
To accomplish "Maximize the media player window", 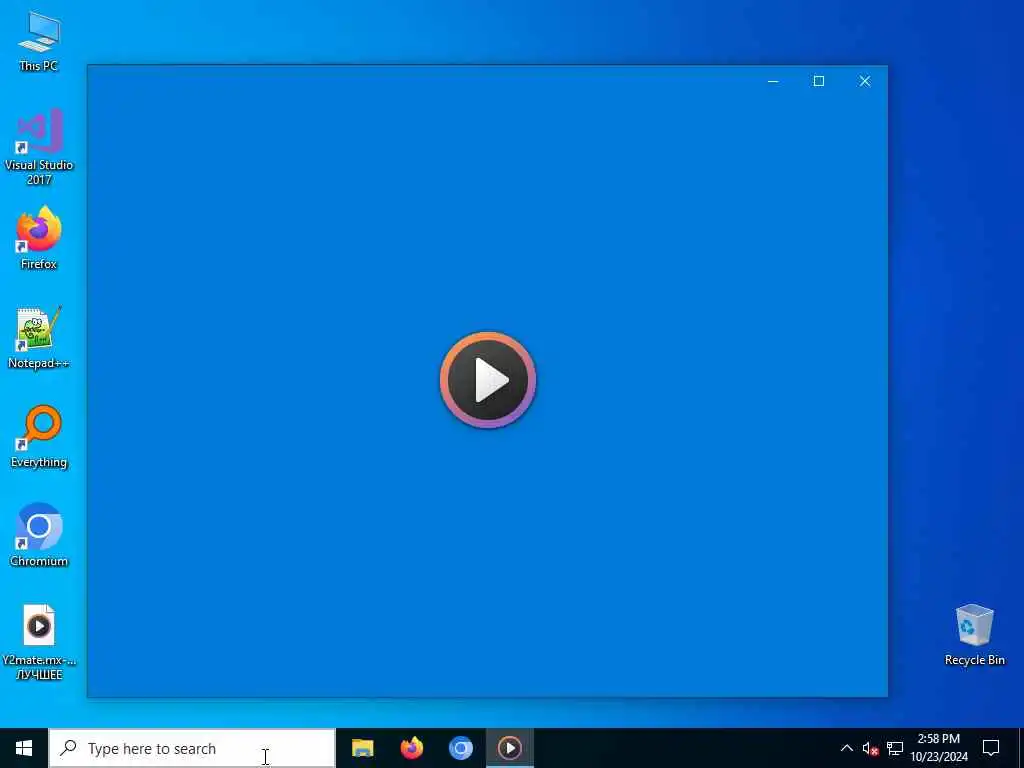I will coord(819,81).
